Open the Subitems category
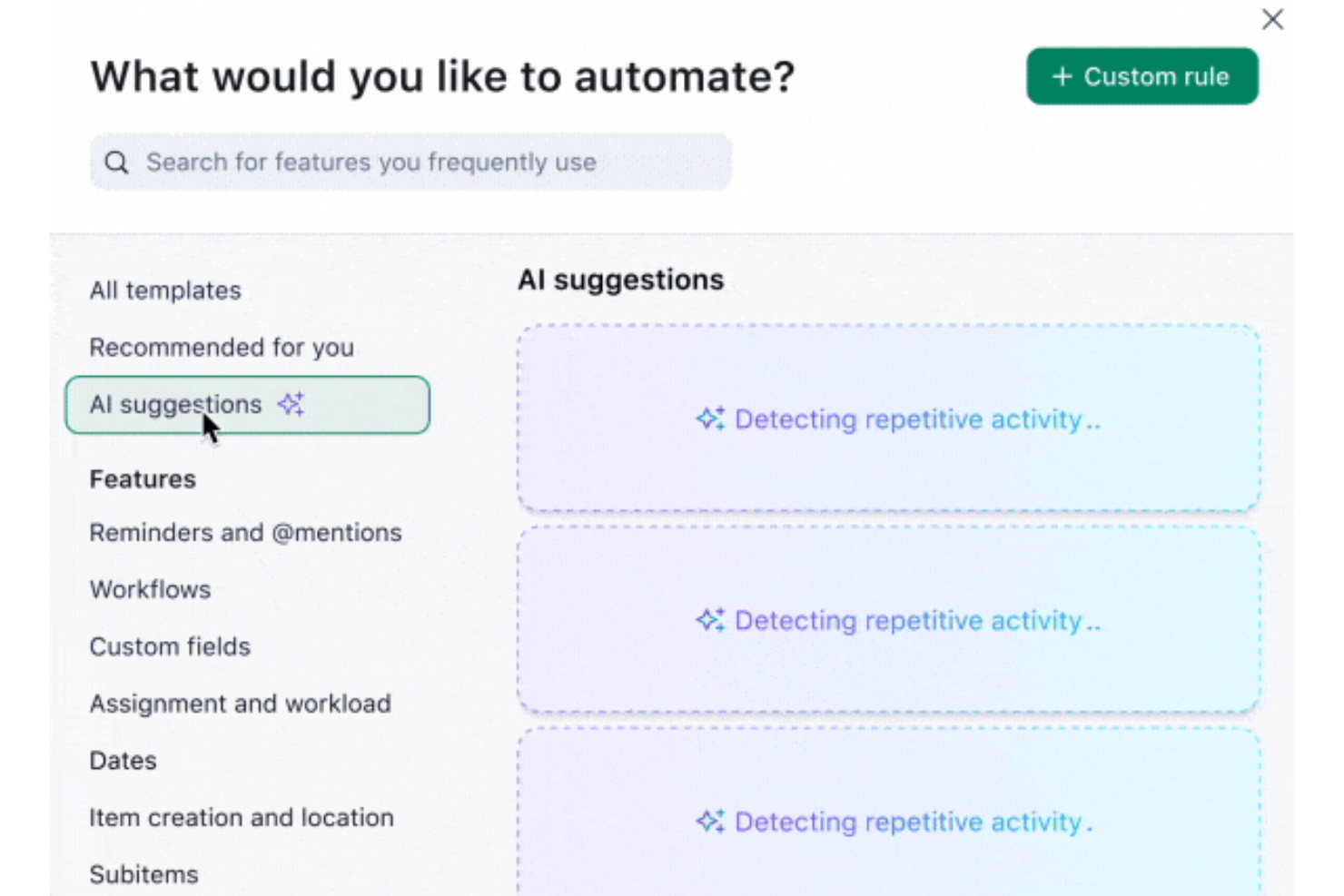The height and width of the screenshot is (896, 1344). click(143, 874)
